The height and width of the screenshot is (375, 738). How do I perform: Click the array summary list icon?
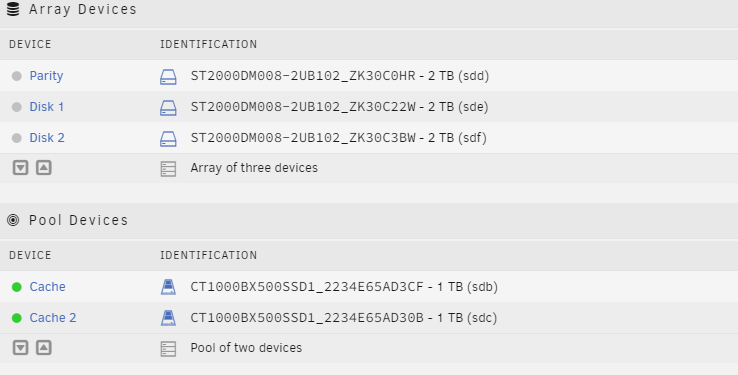pos(168,168)
